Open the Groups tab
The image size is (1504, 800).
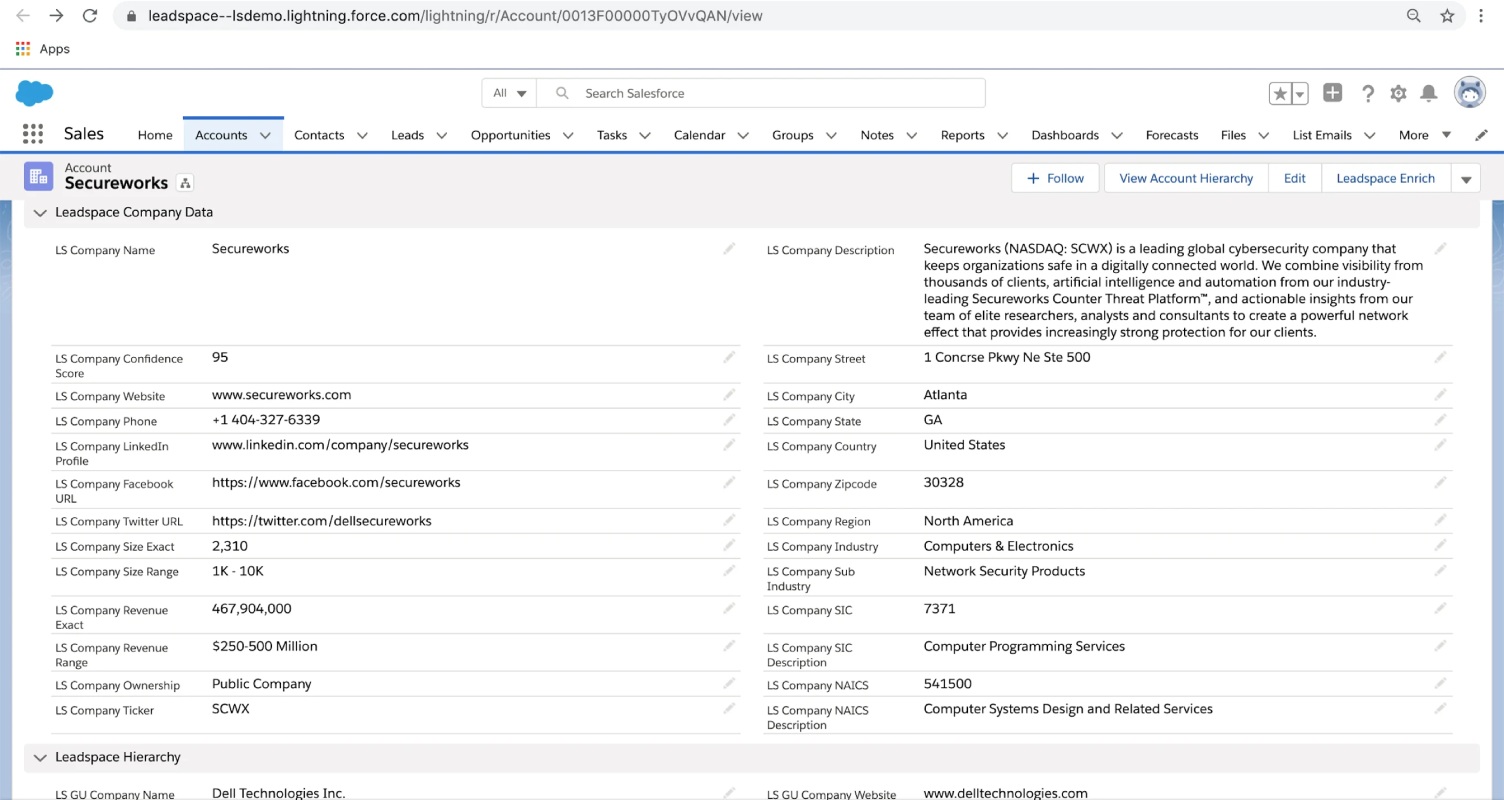[x=793, y=135]
